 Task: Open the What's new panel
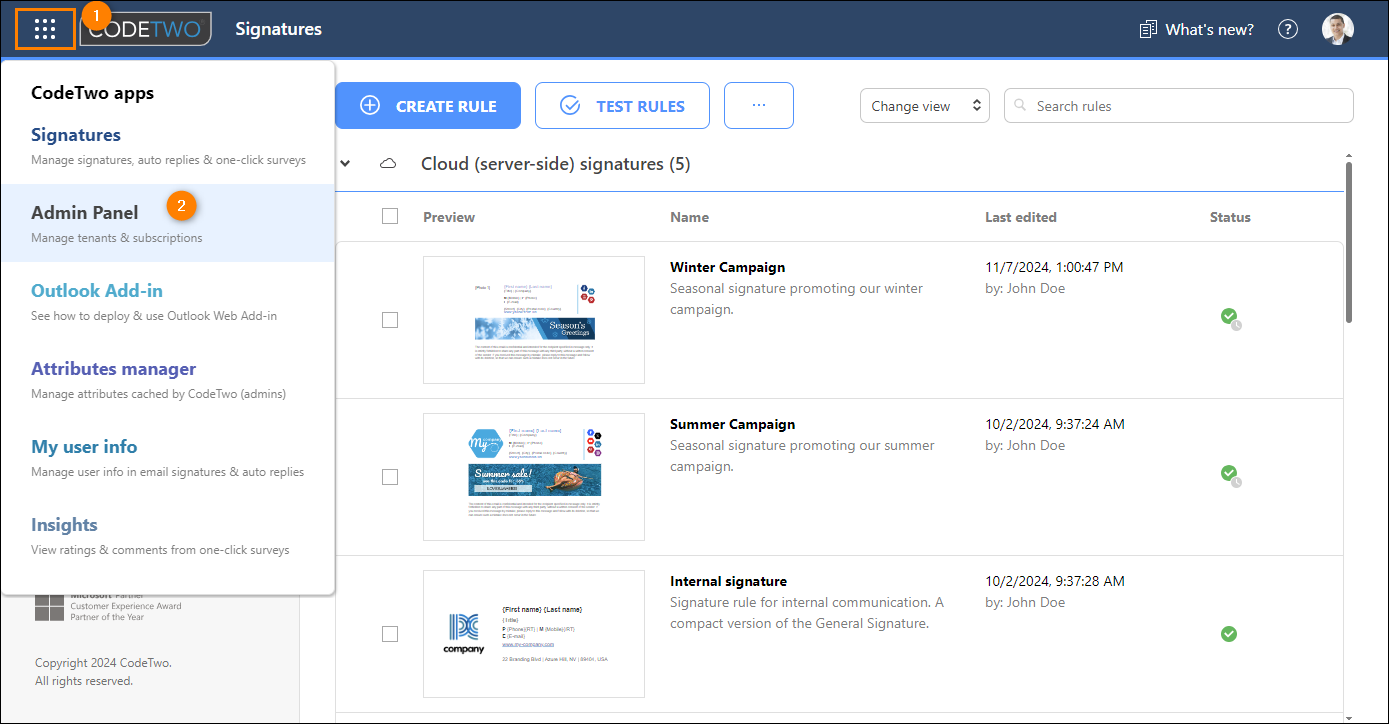(x=1197, y=29)
